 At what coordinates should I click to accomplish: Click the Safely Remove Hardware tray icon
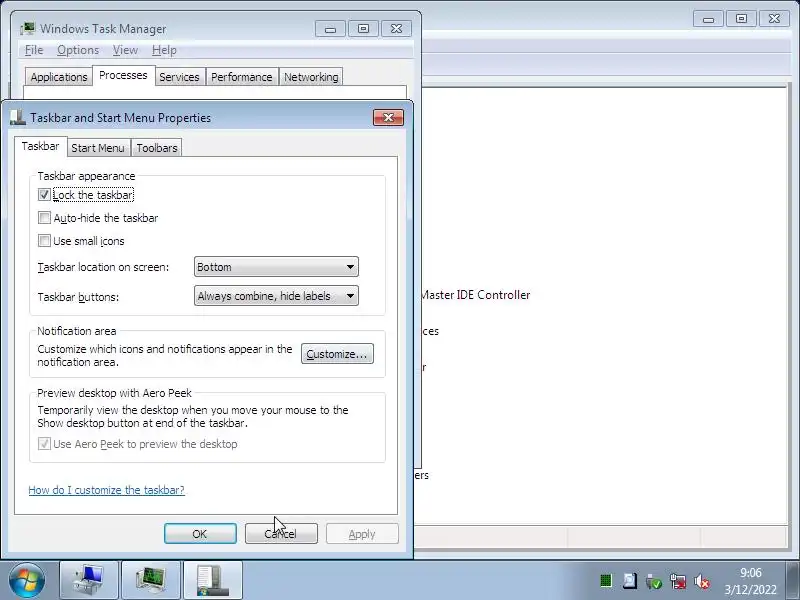coord(654,581)
